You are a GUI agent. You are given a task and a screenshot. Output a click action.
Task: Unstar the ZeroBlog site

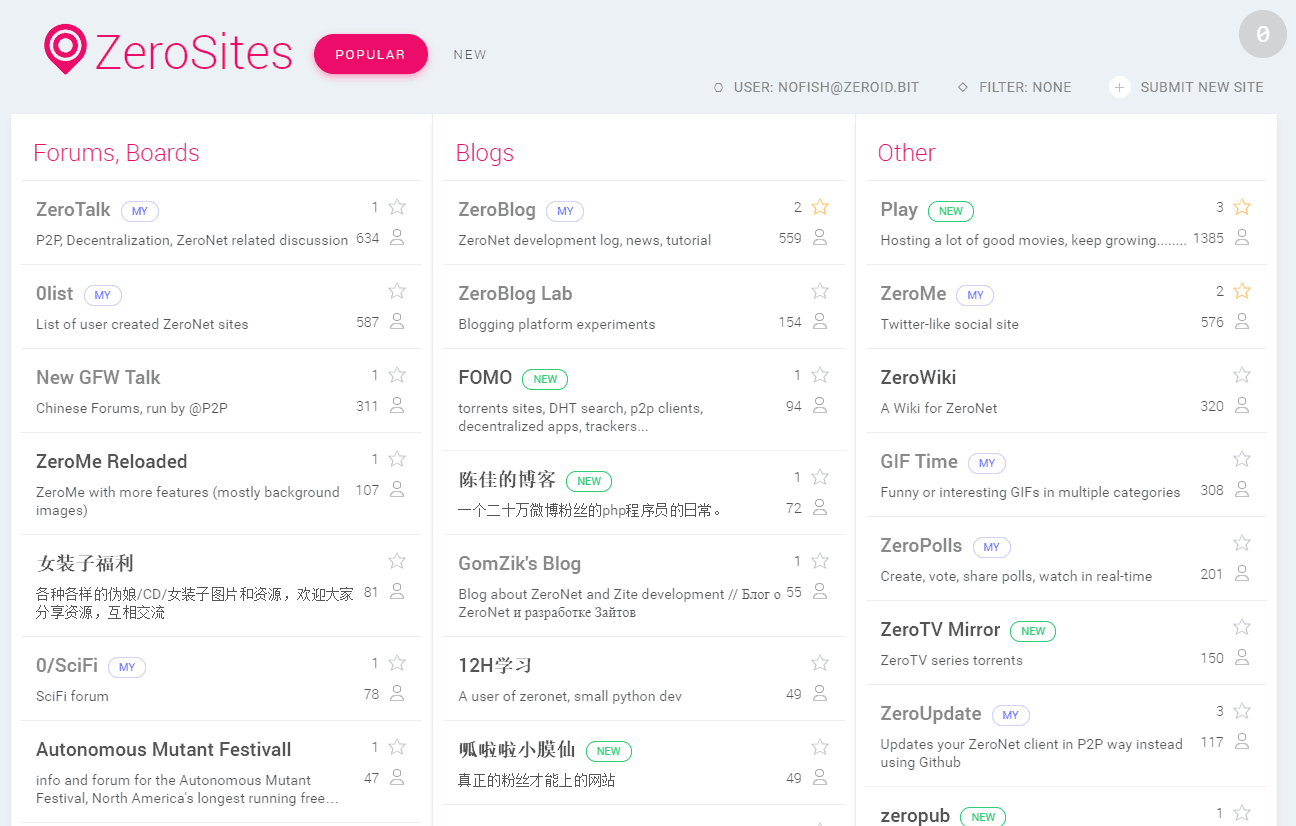(x=820, y=207)
